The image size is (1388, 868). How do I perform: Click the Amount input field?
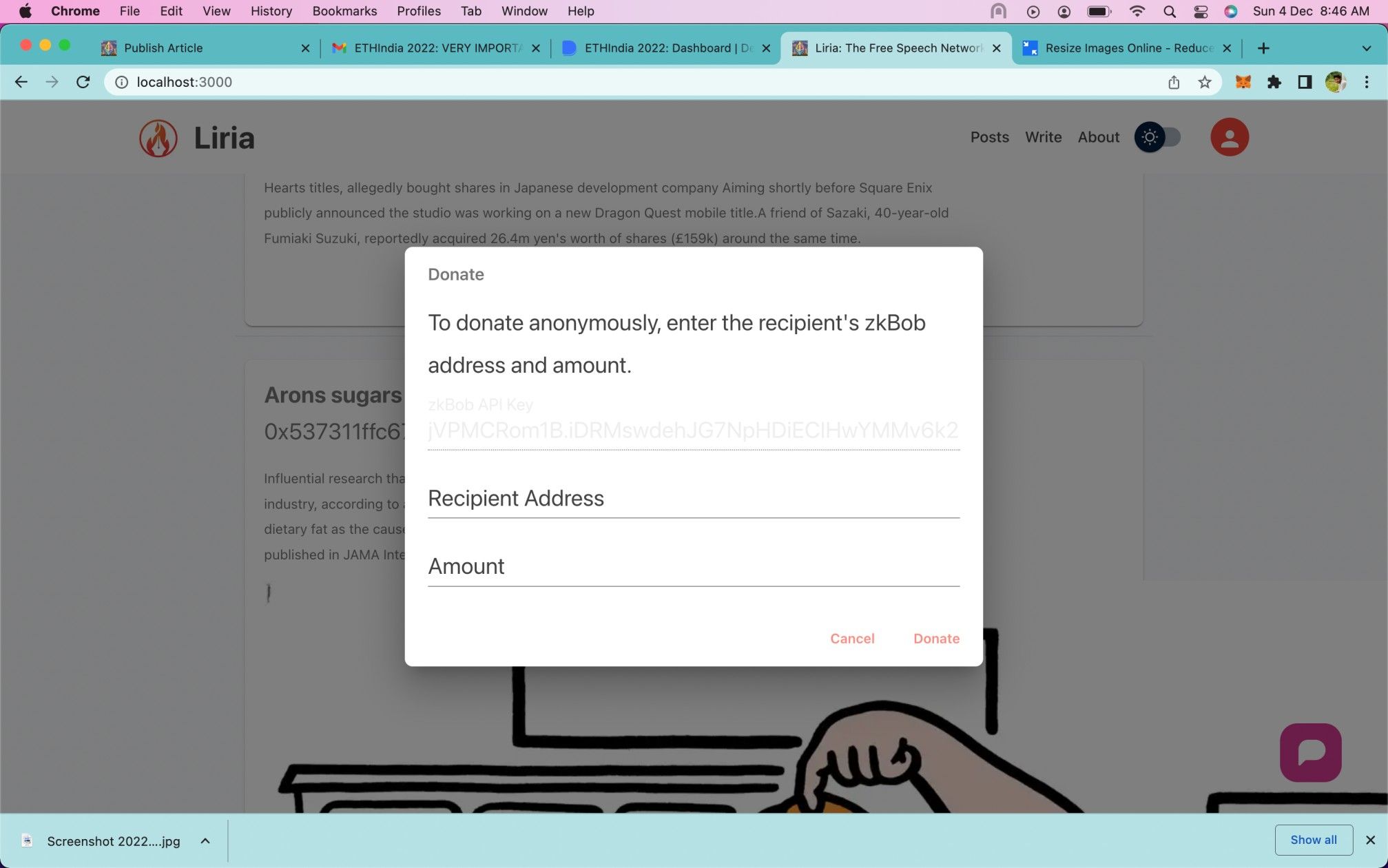pos(693,566)
